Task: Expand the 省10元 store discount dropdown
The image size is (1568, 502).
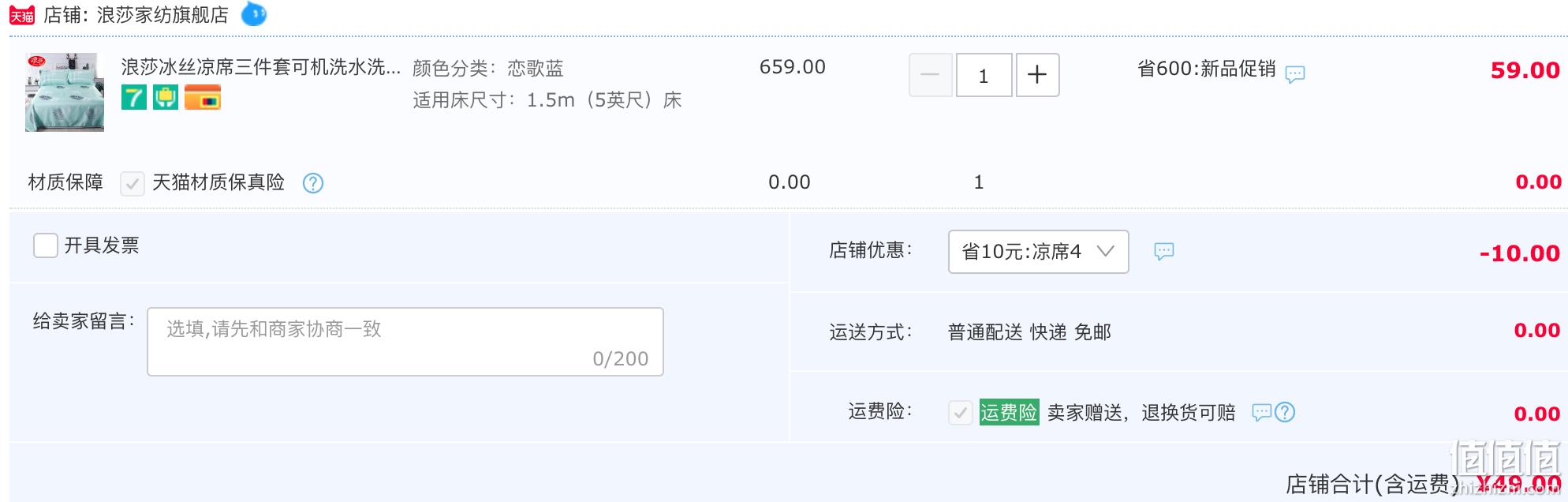Action: pyautogui.click(x=1038, y=252)
